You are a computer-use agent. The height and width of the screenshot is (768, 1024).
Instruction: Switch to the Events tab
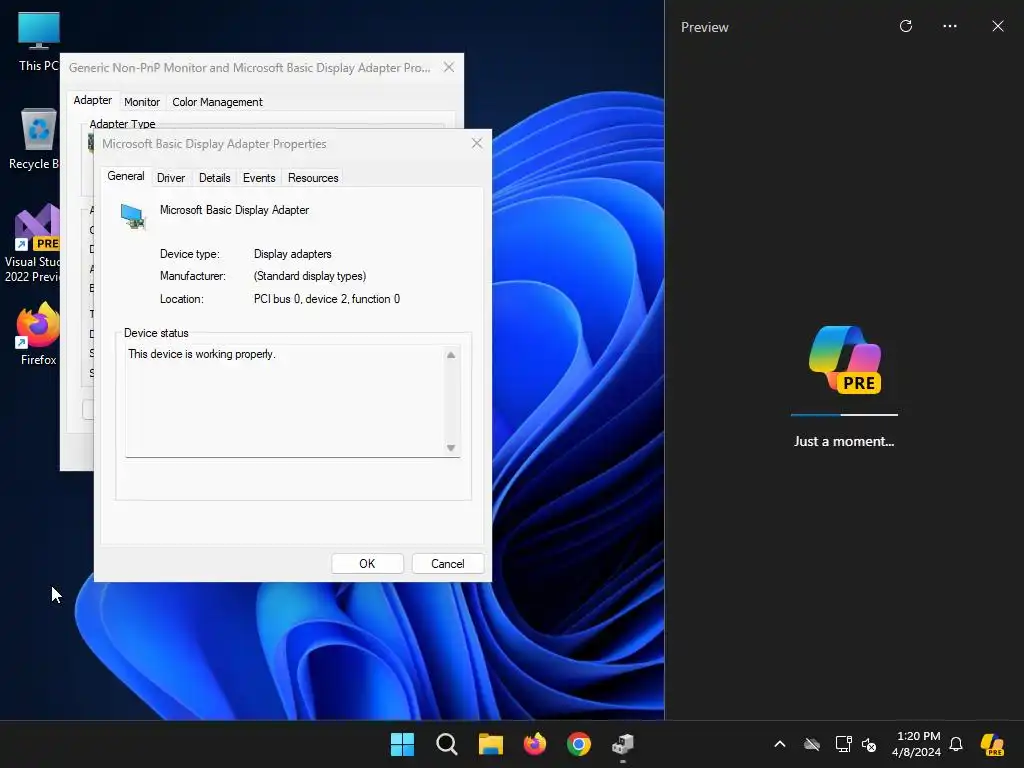pyautogui.click(x=259, y=178)
